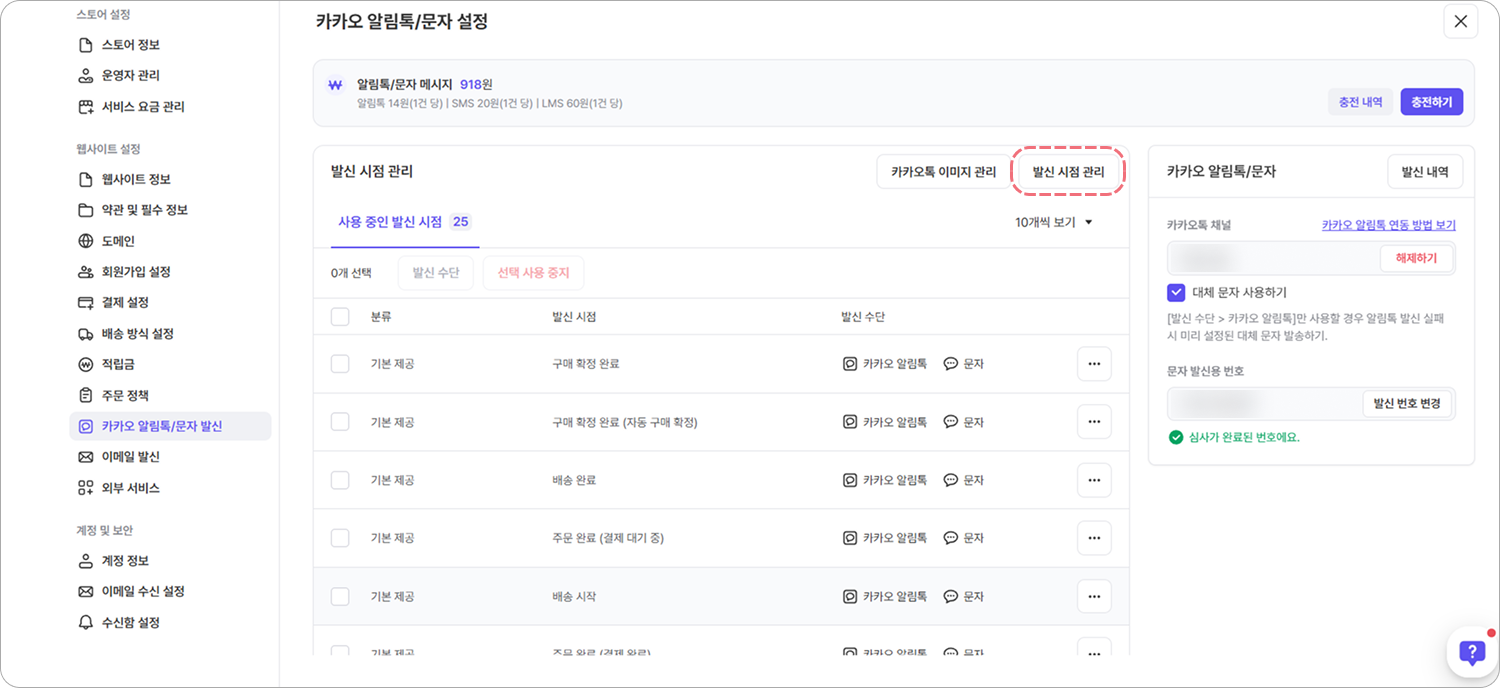Click the 이메일 수신 설정 envelope icon
Image resolution: width=1500 pixels, height=688 pixels.
click(x=85, y=592)
